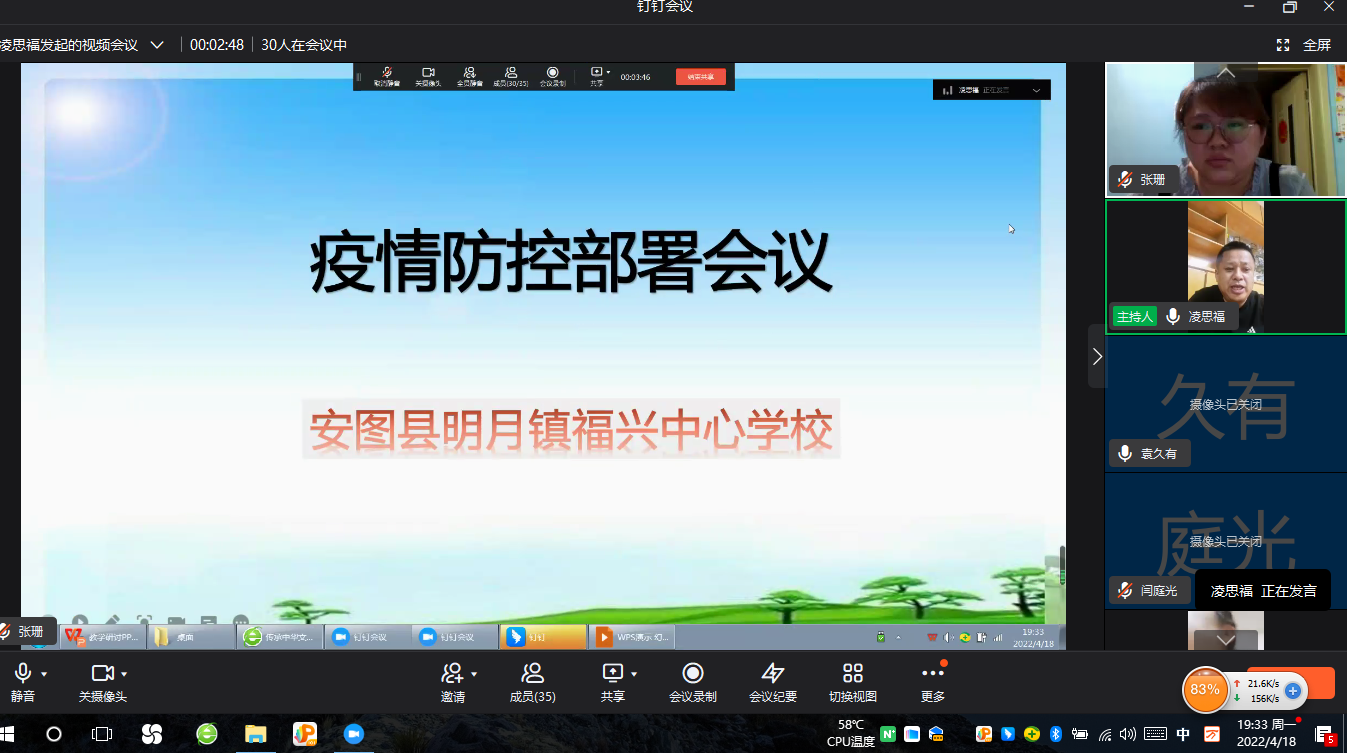Image resolution: width=1347 pixels, height=753 pixels.
Task: Toggle the 静音 microphone mute
Action: (23, 673)
